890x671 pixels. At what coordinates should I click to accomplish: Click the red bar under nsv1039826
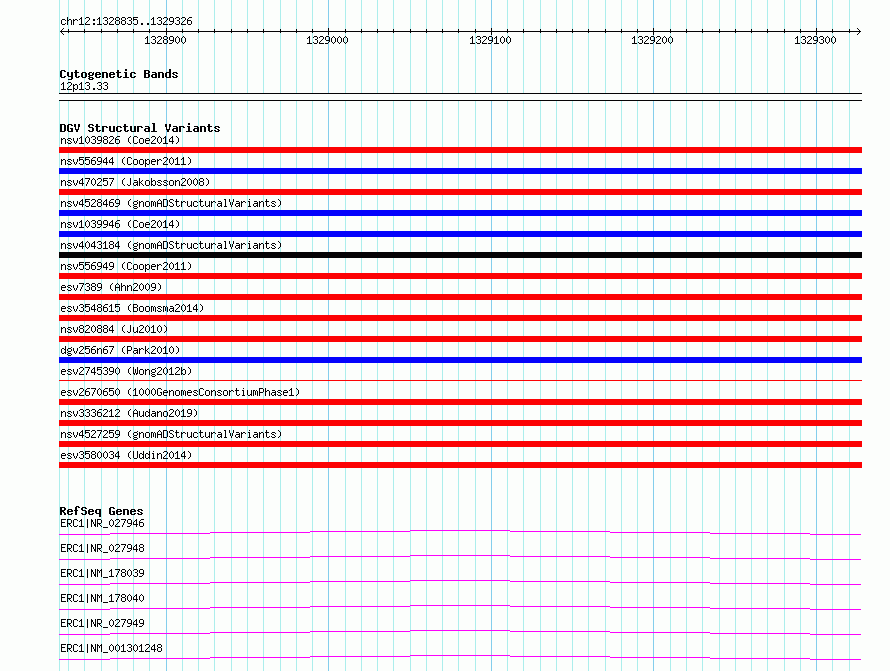tap(460, 150)
